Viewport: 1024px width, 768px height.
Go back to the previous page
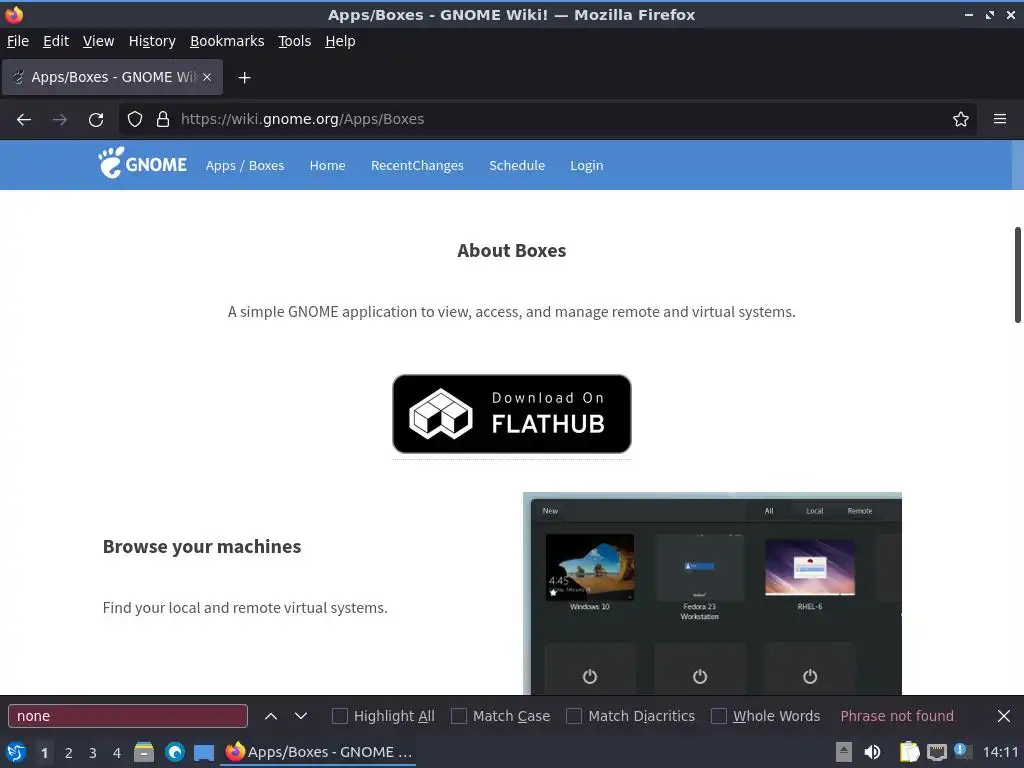point(24,120)
